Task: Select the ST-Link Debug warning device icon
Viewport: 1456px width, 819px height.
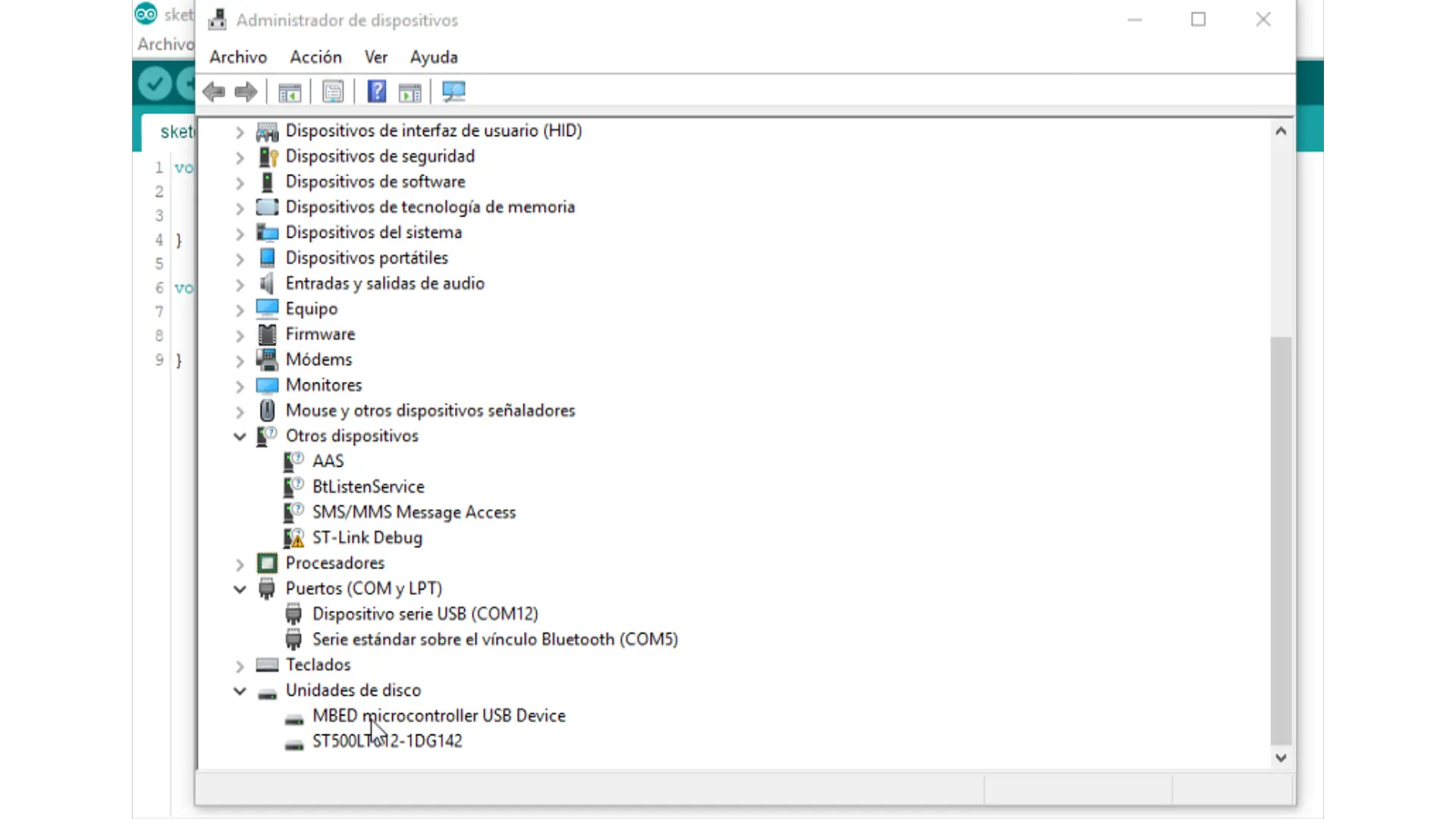Action: [x=293, y=538]
